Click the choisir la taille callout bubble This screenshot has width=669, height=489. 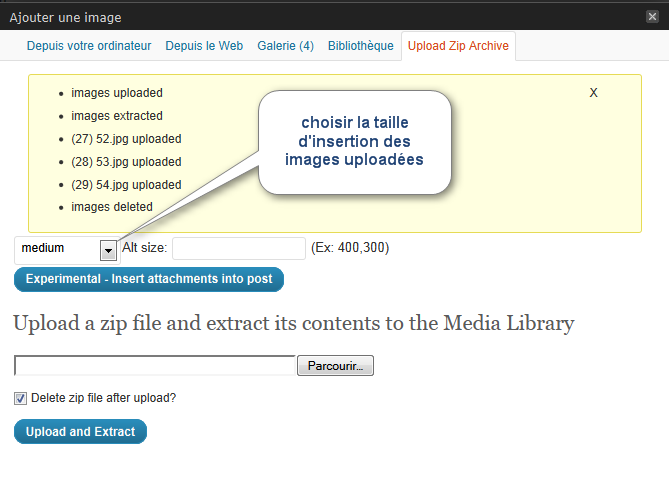[355, 142]
